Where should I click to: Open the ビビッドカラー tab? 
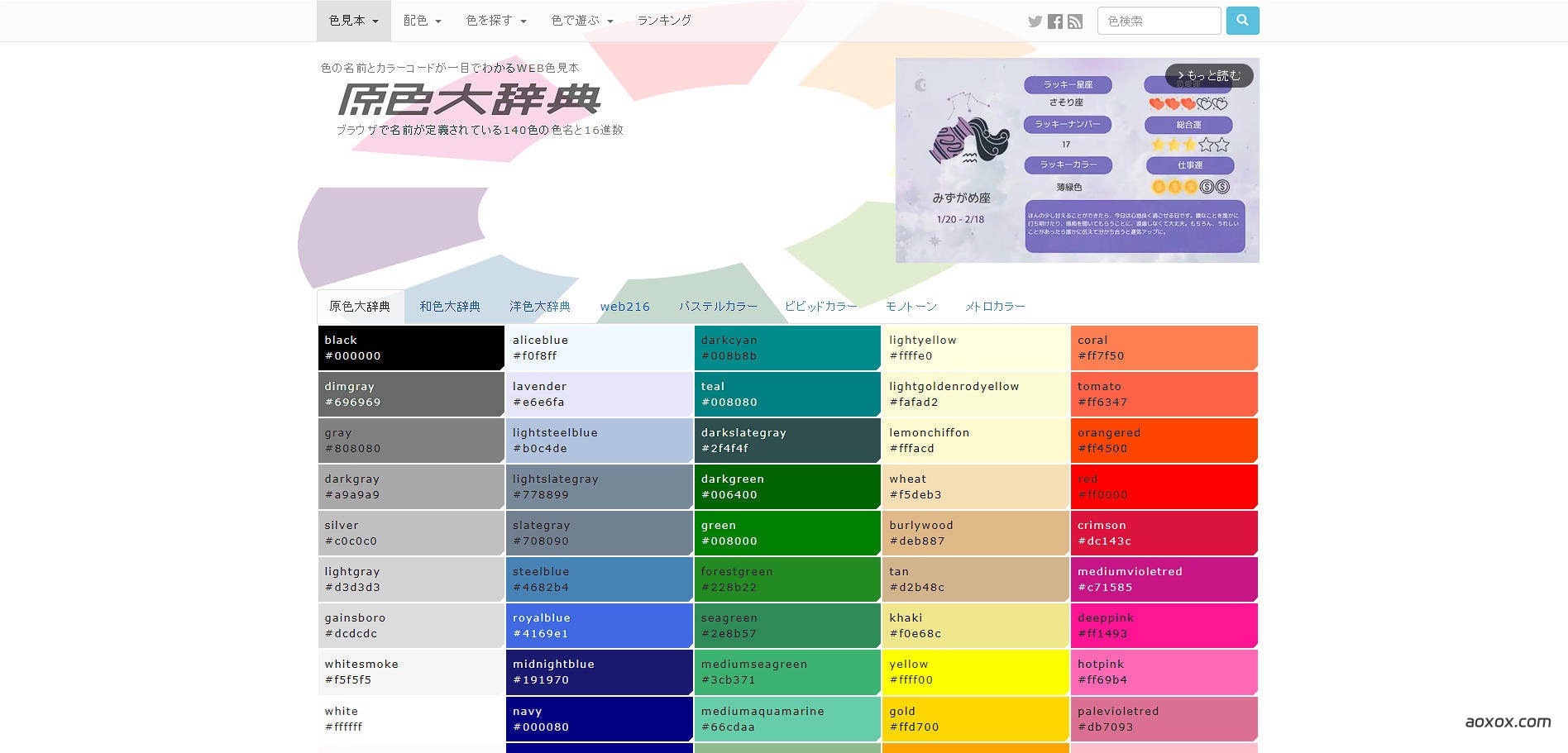(821, 306)
